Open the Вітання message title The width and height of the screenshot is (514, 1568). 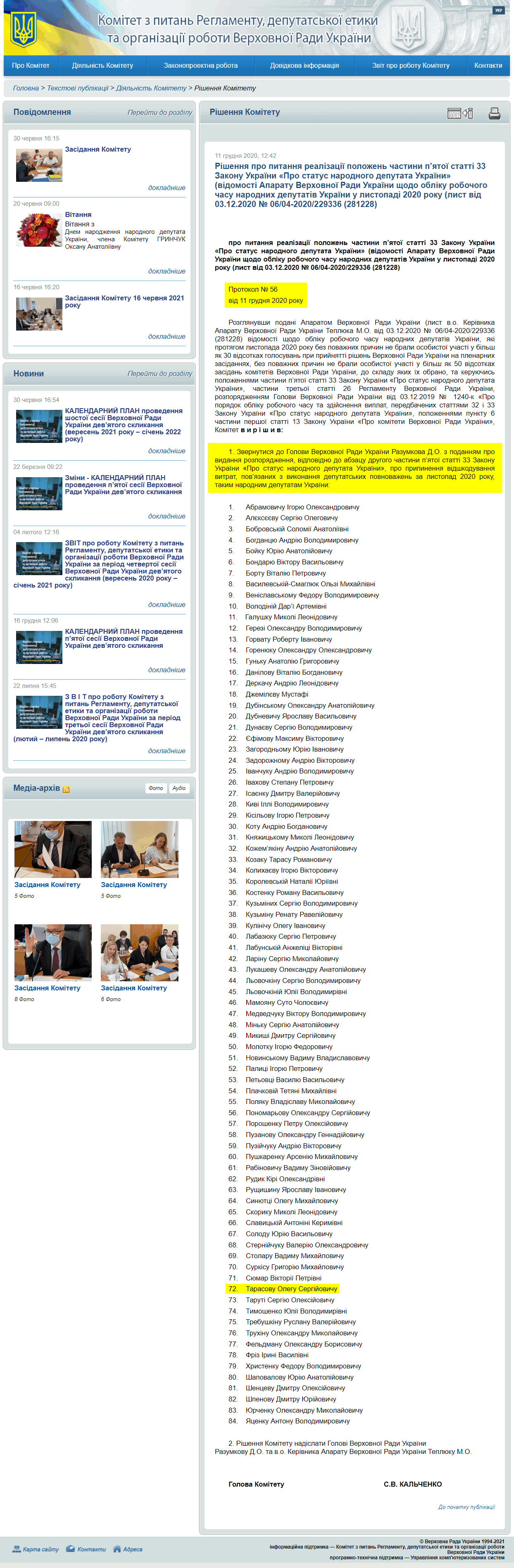[x=78, y=215]
